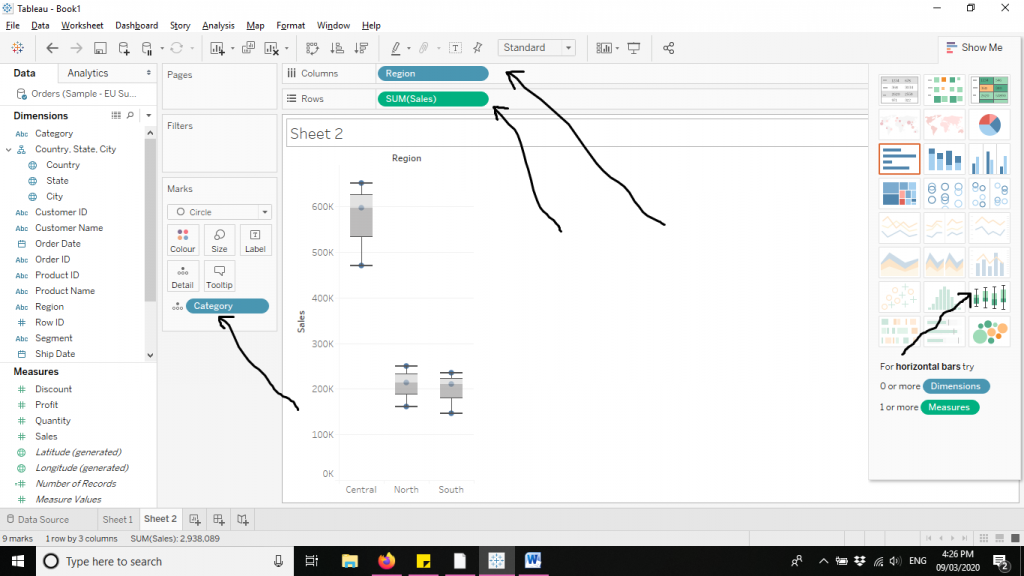The image size is (1024, 576).
Task: Click the Fix Axes pin icon
Action: [x=478, y=48]
